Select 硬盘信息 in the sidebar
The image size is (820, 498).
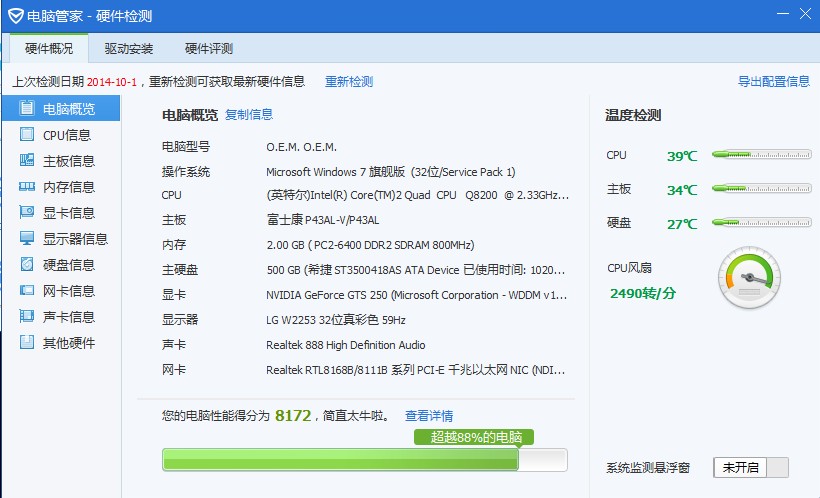coord(61,265)
